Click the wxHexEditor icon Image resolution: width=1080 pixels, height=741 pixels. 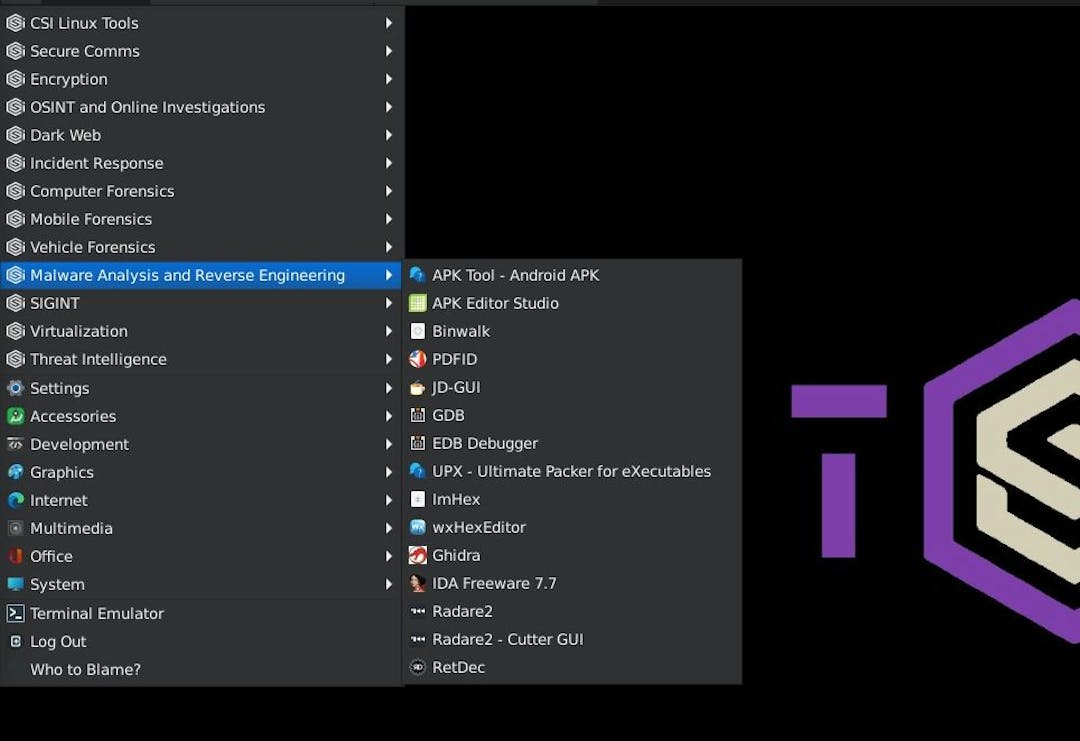point(417,528)
